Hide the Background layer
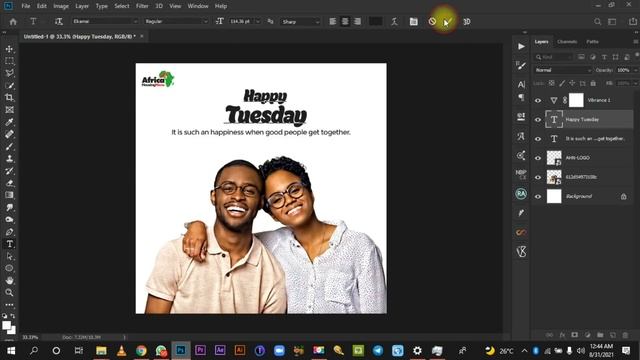 tap(538, 196)
